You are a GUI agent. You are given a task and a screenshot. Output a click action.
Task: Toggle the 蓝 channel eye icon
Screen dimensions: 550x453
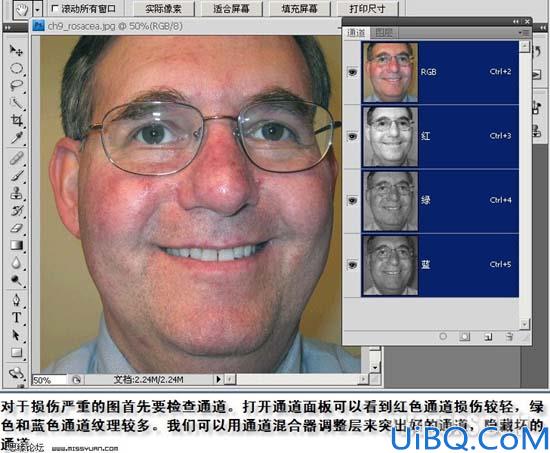352,265
